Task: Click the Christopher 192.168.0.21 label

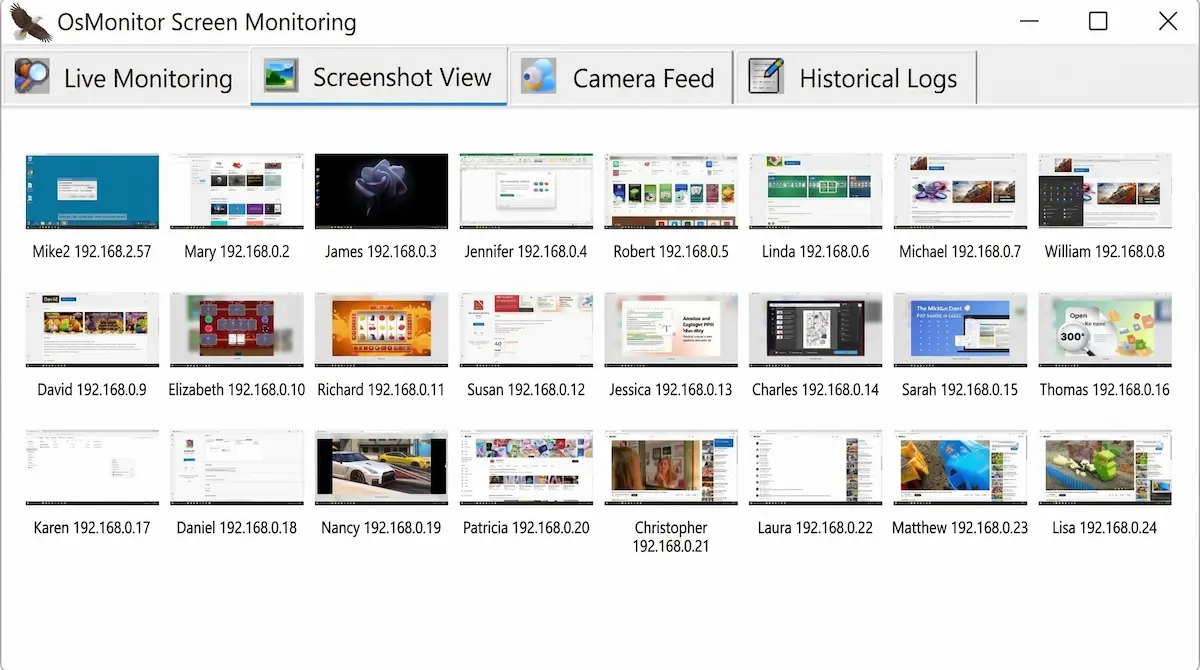Action: click(671, 537)
